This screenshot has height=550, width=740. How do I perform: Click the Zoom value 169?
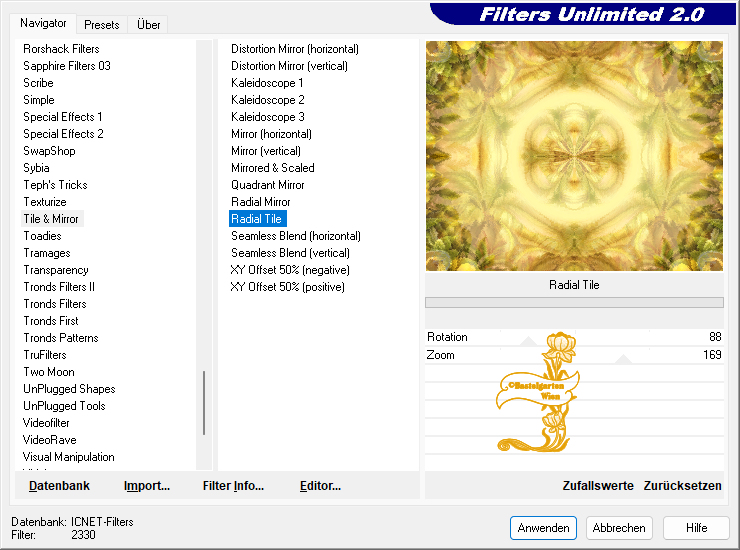(712, 355)
